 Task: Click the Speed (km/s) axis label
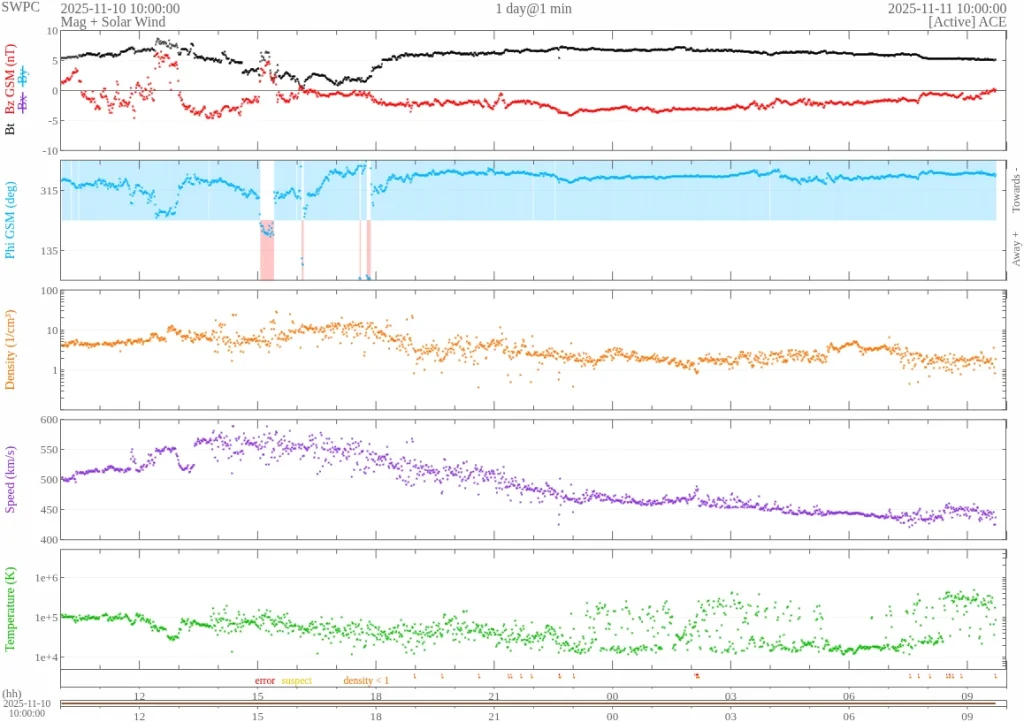click(x=11, y=480)
